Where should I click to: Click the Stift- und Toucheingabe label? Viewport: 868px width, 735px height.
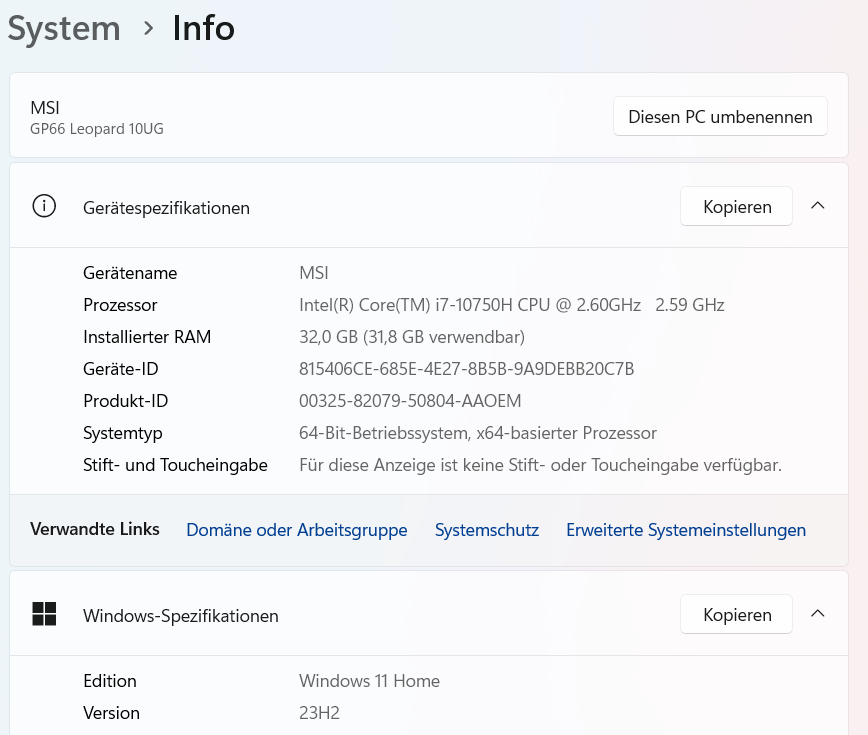[x=175, y=465]
